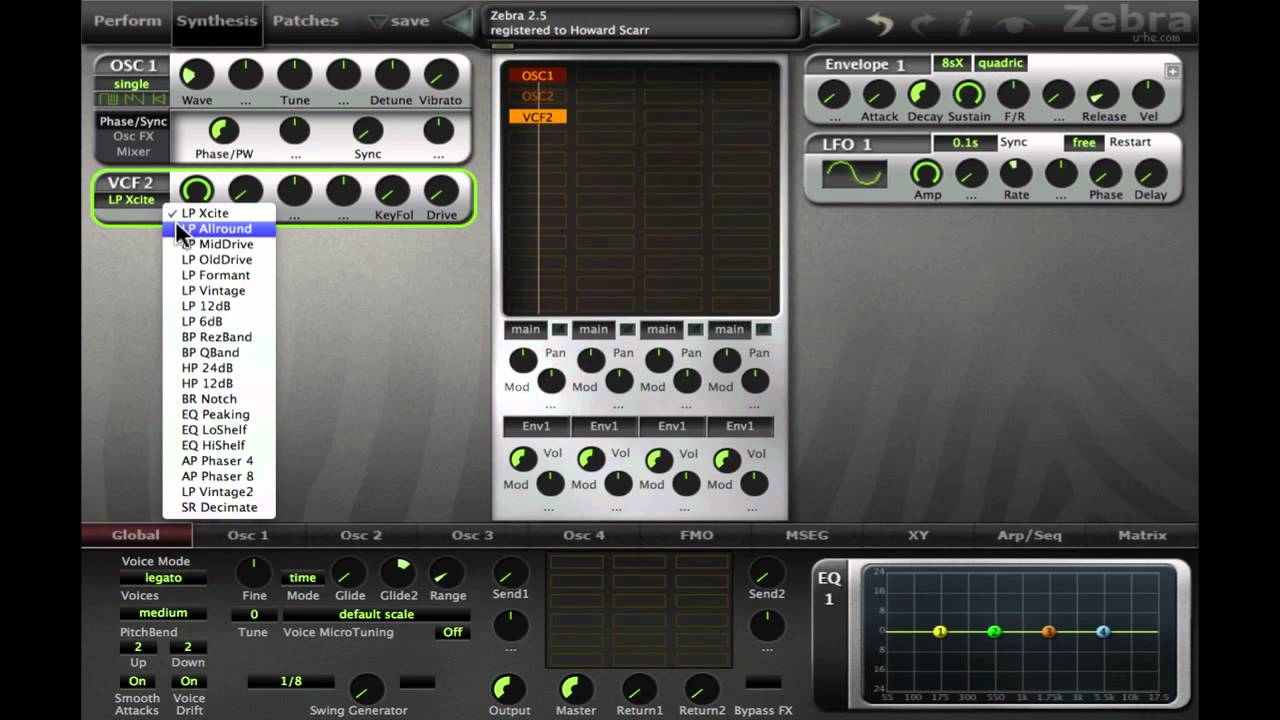The width and height of the screenshot is (1280, 720).
Task: Open the OSC 1 single mode selector
Action: click(x=131, y=84)
